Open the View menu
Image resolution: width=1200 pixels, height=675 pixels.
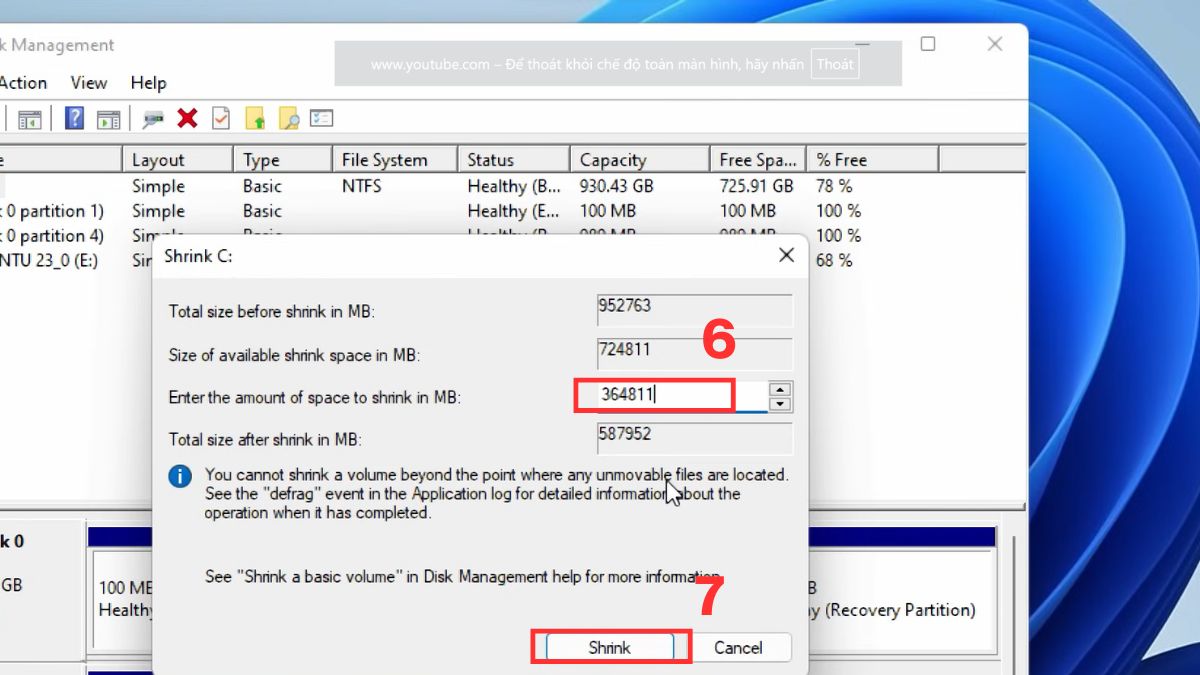[88, 83]
